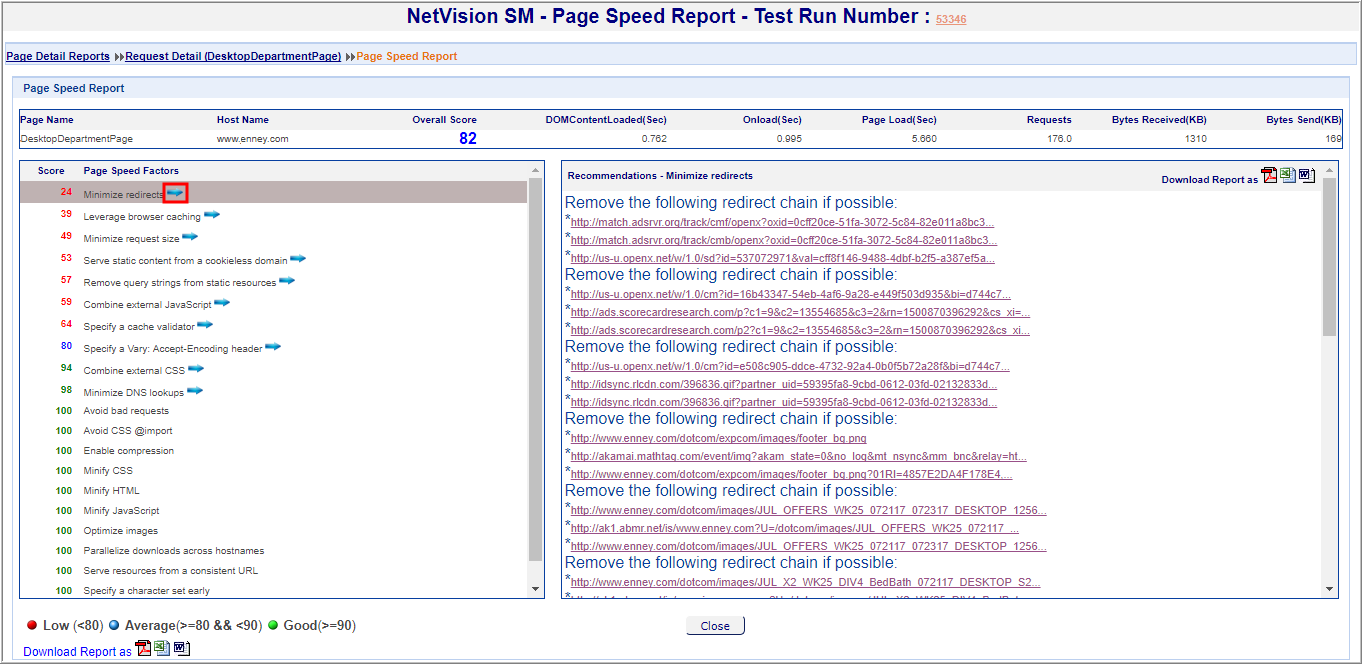Go to Request Detail (DesktopDepartmentPage) breadcrumb
Viewport: 1362px width, 664px height.
[233, 56]
